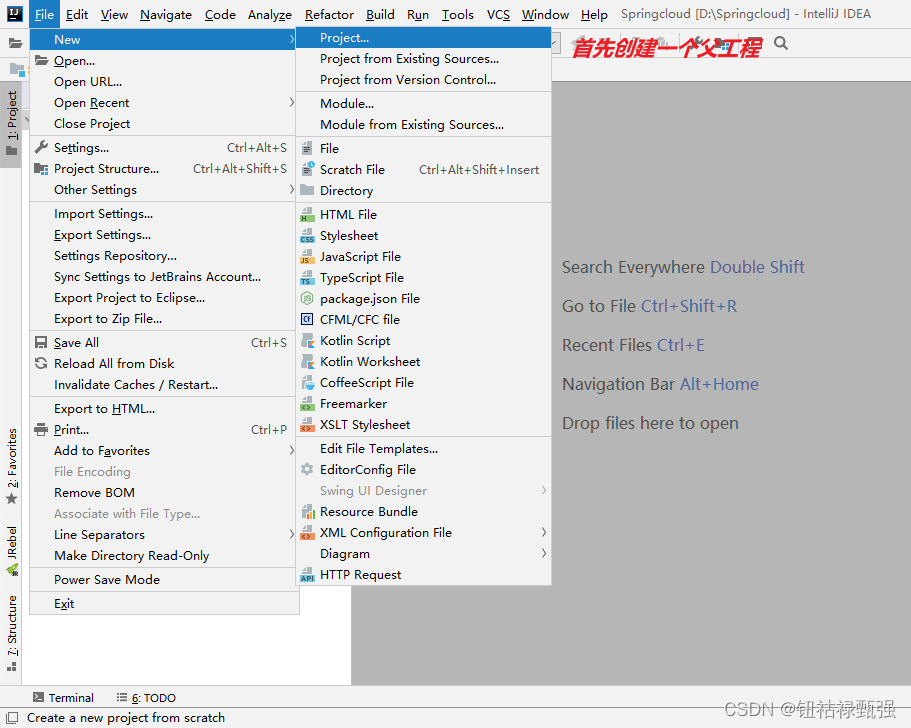Viewport: 911px width, 728px height.
Task: Choose Close Project
Action: [x=163, y=124]
